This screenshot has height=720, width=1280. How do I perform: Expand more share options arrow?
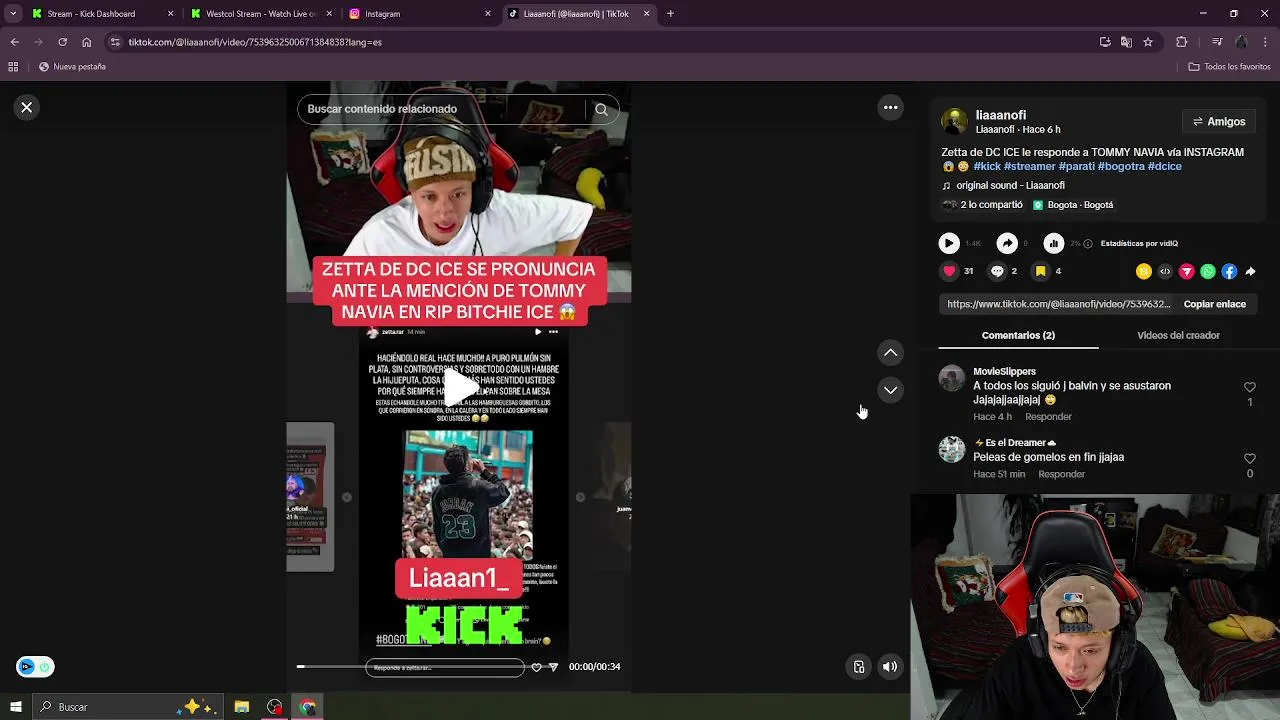tap(1250, 271)
